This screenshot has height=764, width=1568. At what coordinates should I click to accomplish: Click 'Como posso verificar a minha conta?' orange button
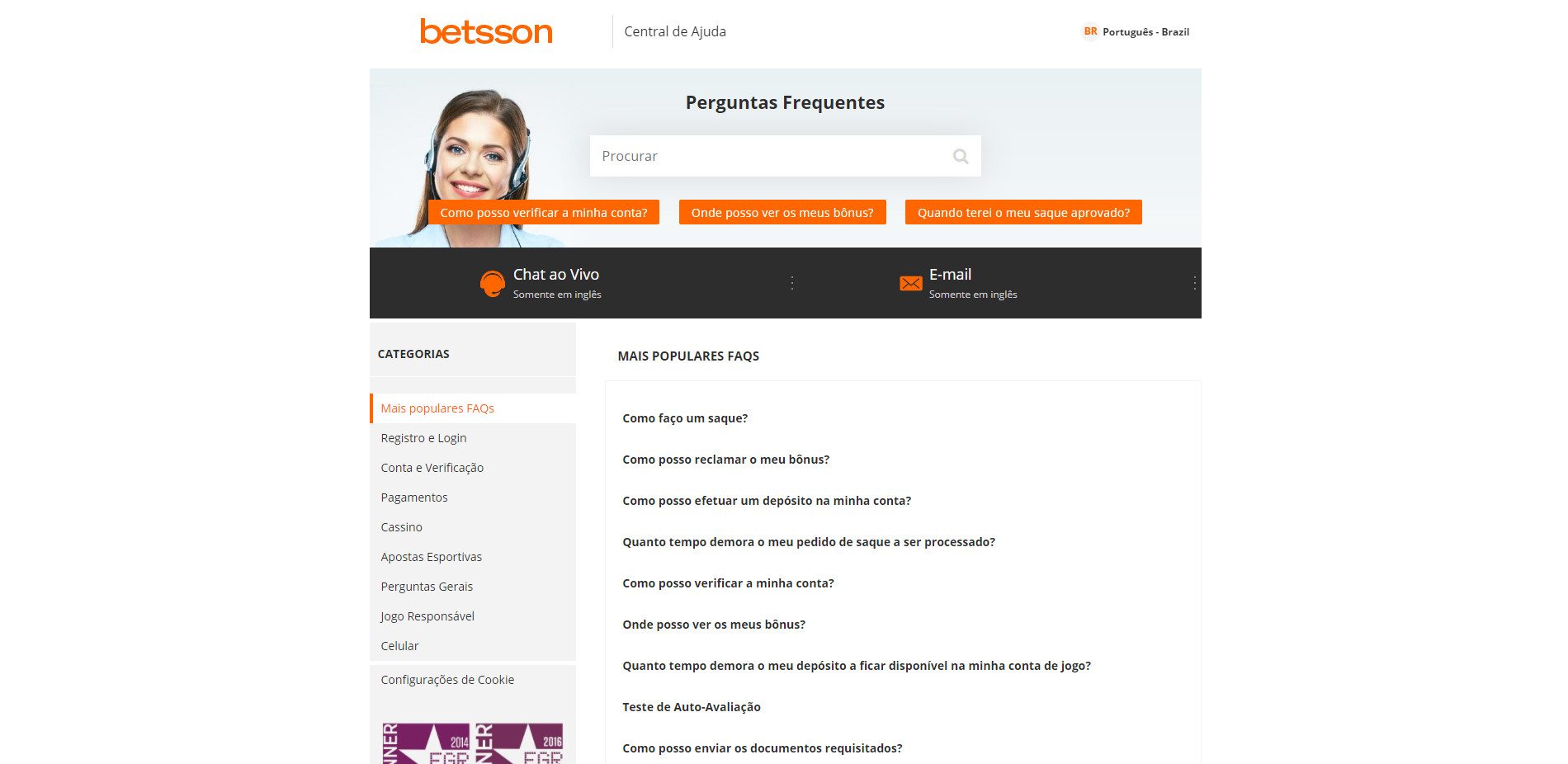click(544, 212)
